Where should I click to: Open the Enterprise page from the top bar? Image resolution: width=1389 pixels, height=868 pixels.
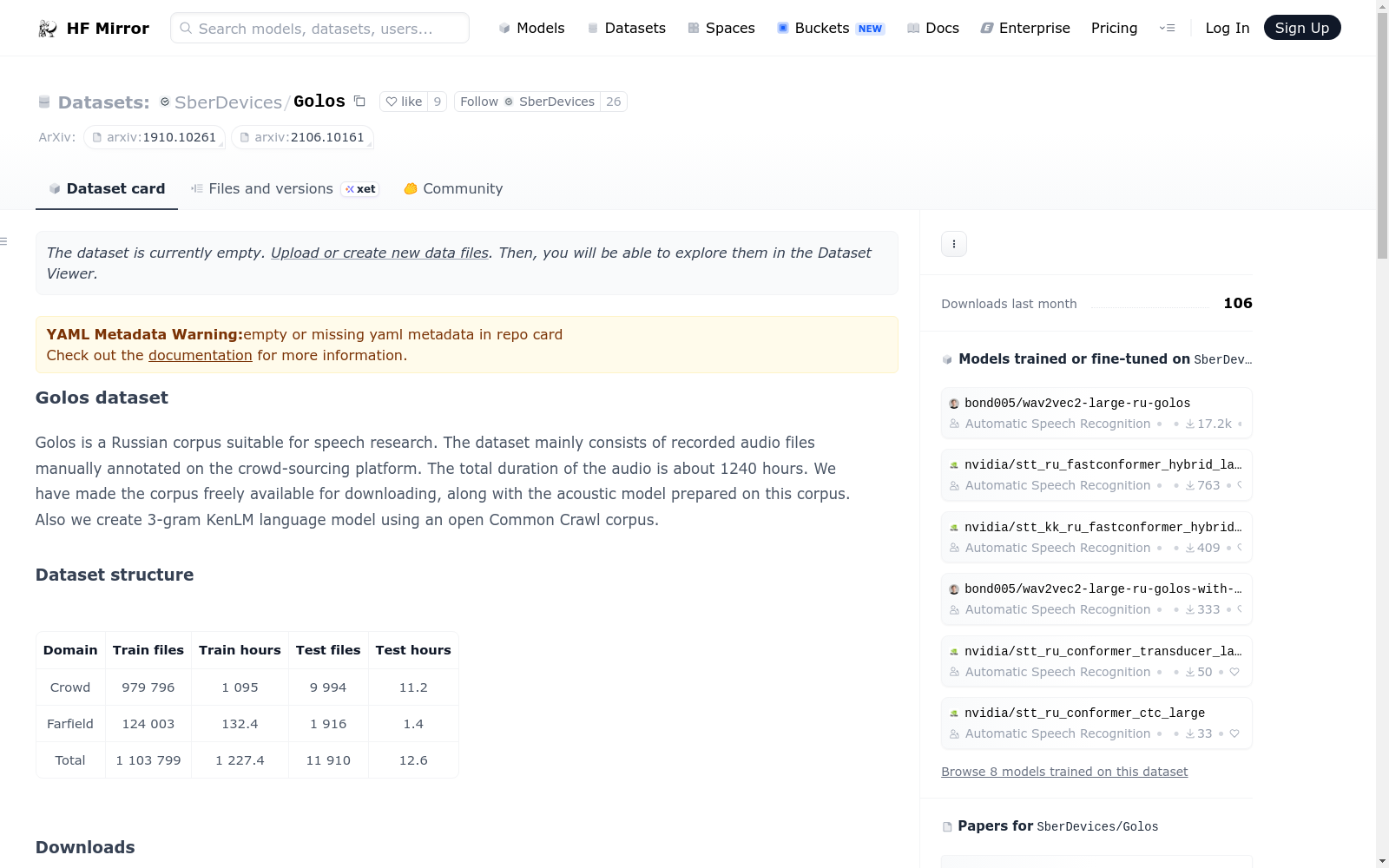[x=1025, y=28]
